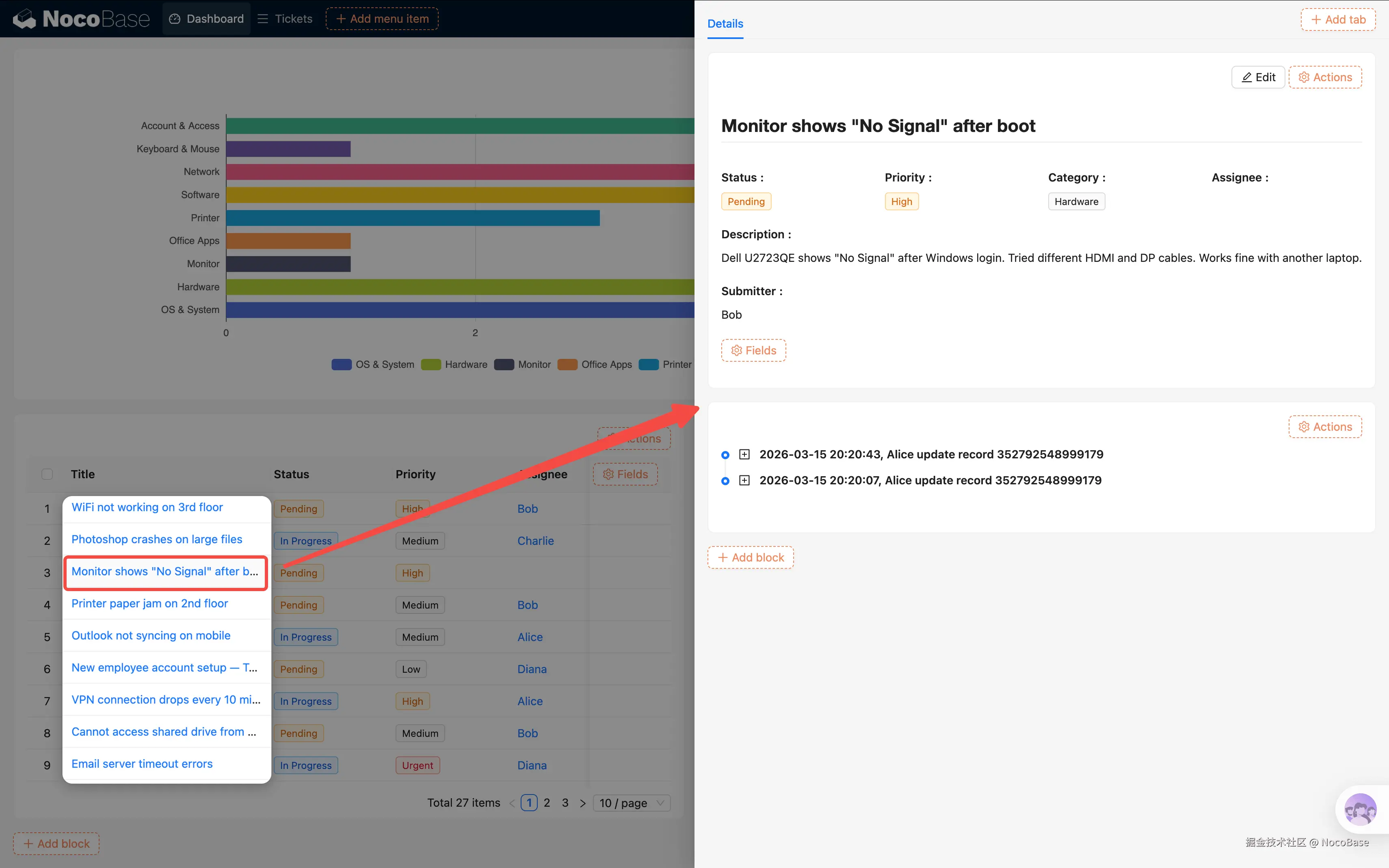The width and height of the screenshot is (1389, 868).
Task: Open the Dashboard menu item
Action: [x=206, y=19]
